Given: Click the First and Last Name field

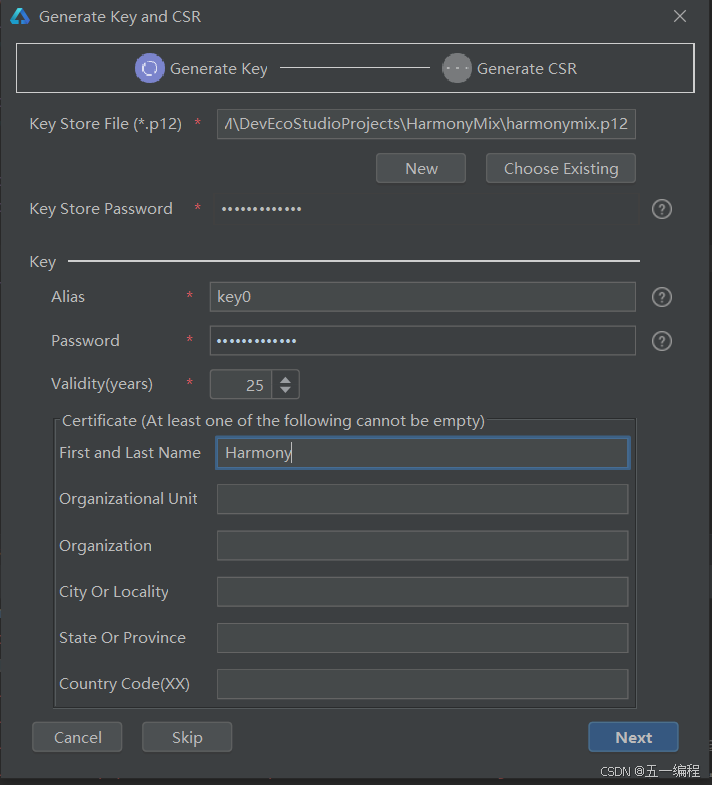Looking at the screenshot, I should click(423, 453).
